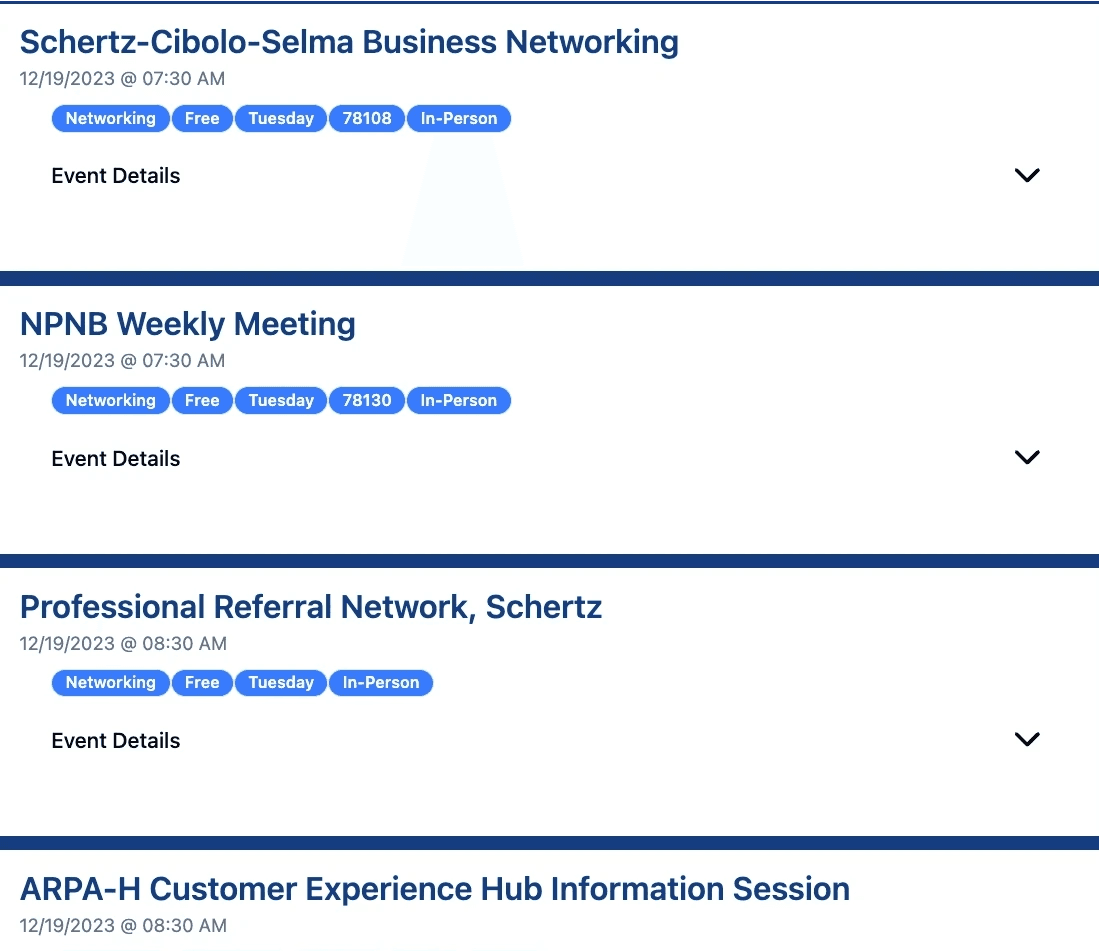Open the ARPA-H Customer Experience Hub Information Session

[435, 888]
